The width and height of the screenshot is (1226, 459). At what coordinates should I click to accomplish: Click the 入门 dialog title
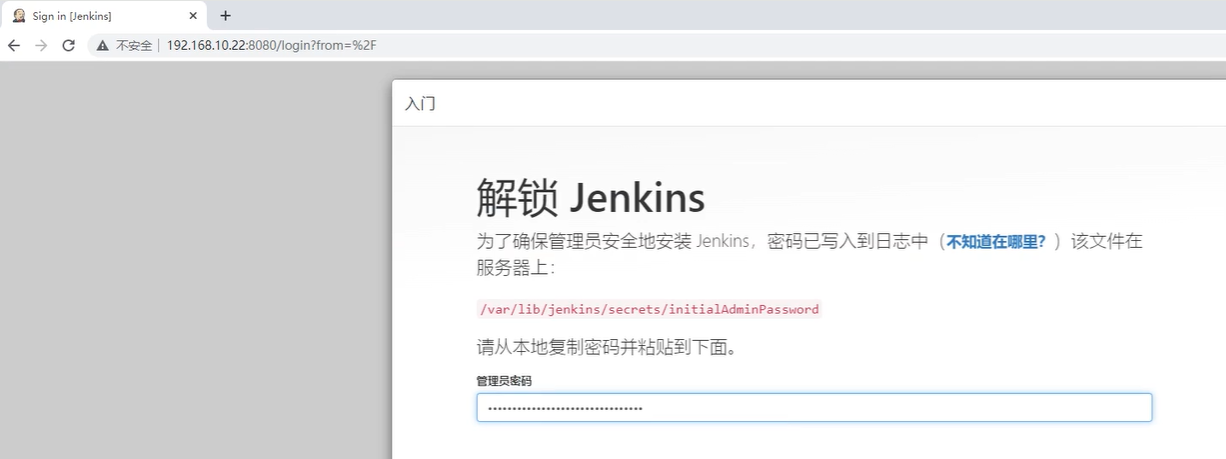tap(420, 104)
